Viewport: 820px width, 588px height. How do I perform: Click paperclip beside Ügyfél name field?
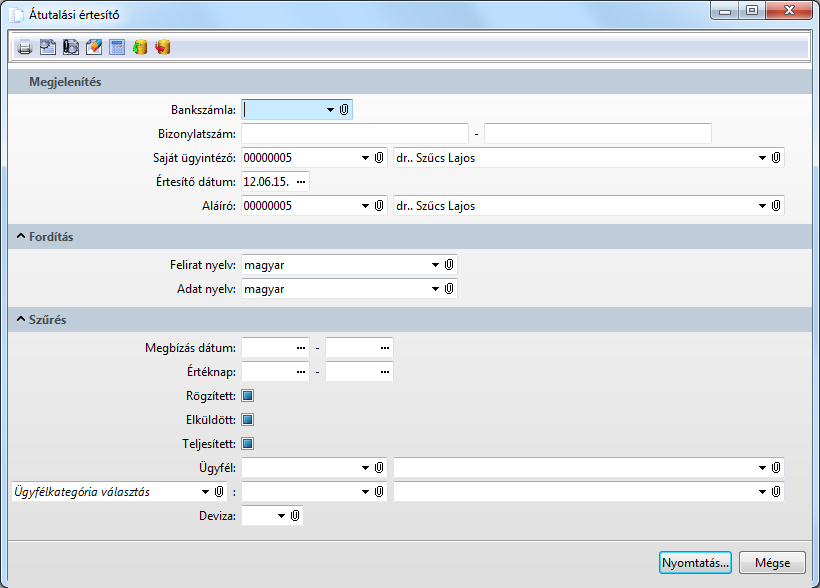pos(776,468)
